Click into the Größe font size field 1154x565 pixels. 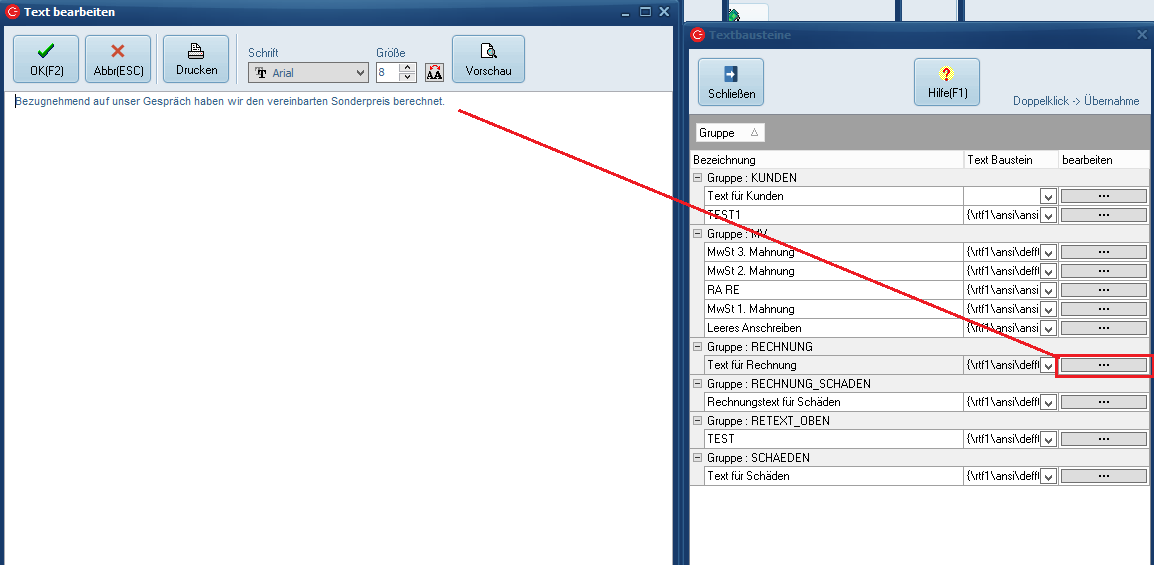click(388, 73)
